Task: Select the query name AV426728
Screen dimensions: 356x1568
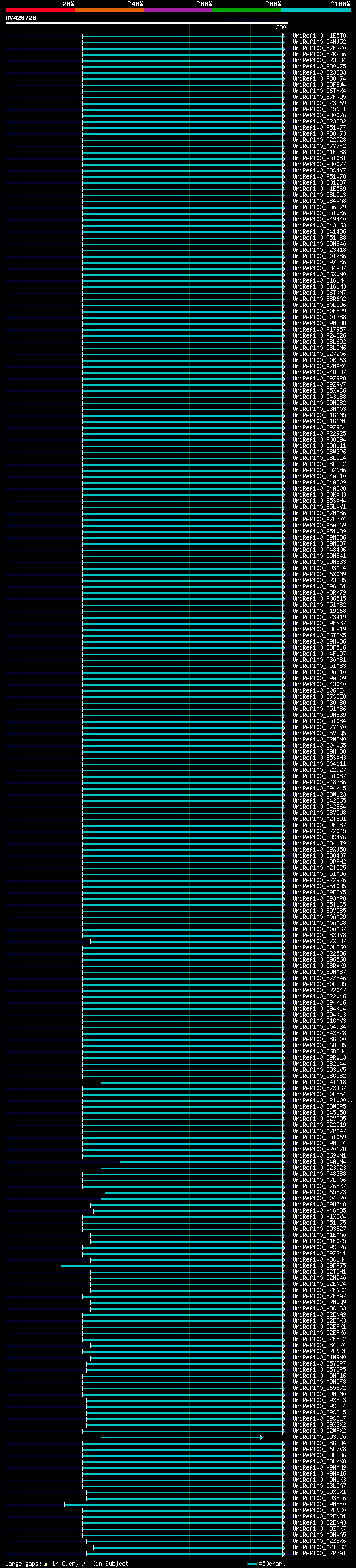Action: pos(21,18)
